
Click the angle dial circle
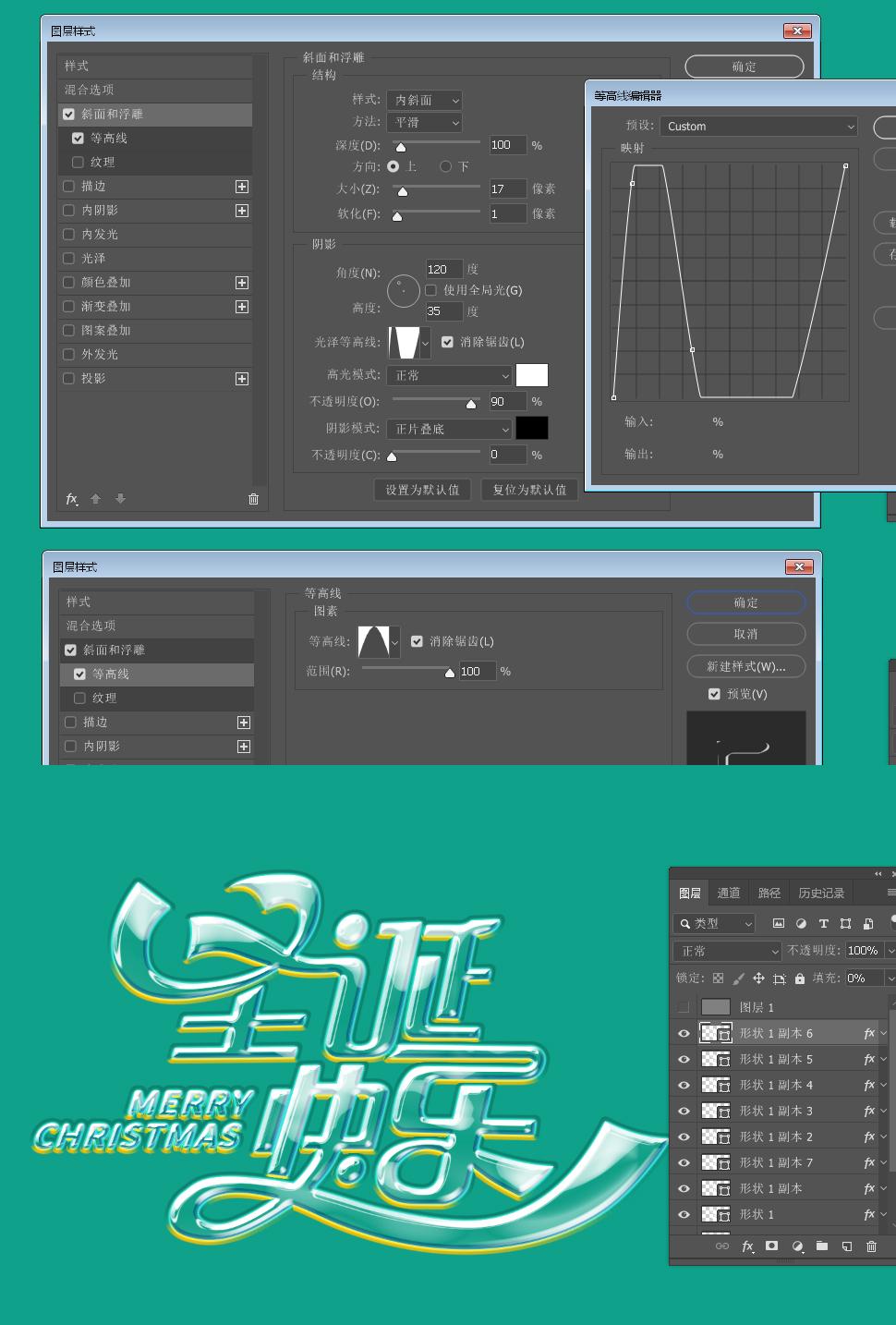tap(404, 291)
